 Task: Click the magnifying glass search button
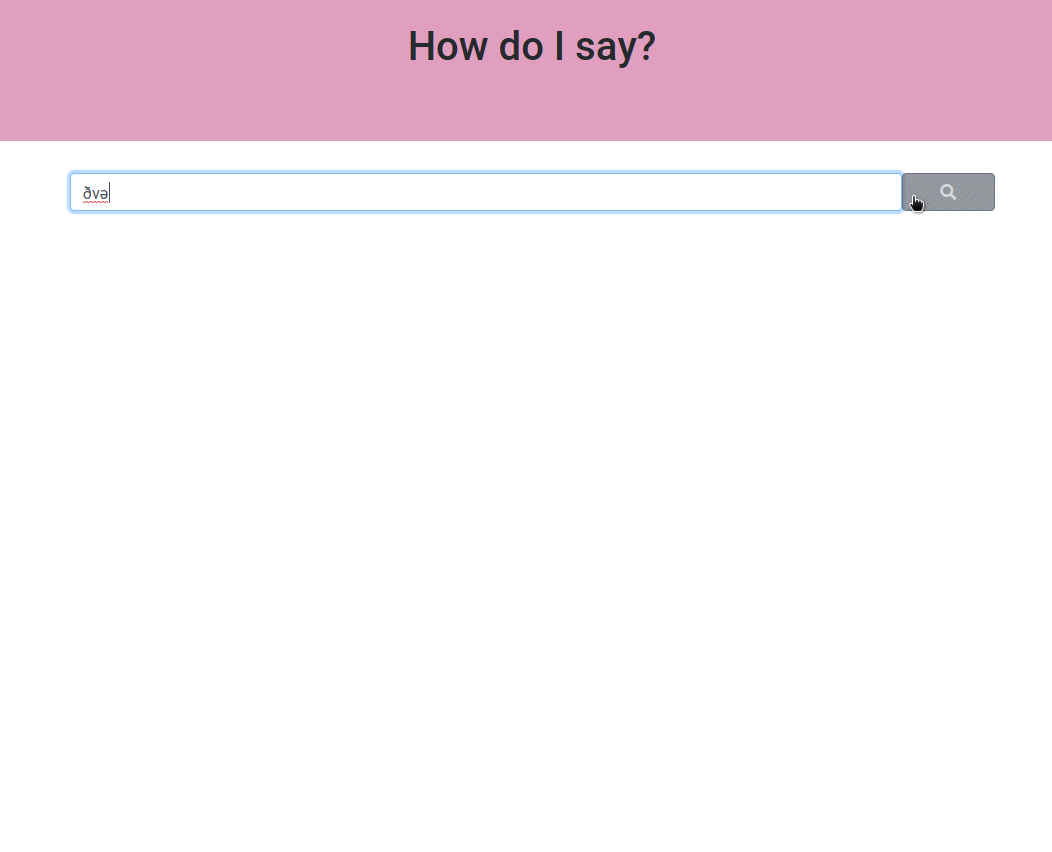pyautogui.click(x=948, y=192)
